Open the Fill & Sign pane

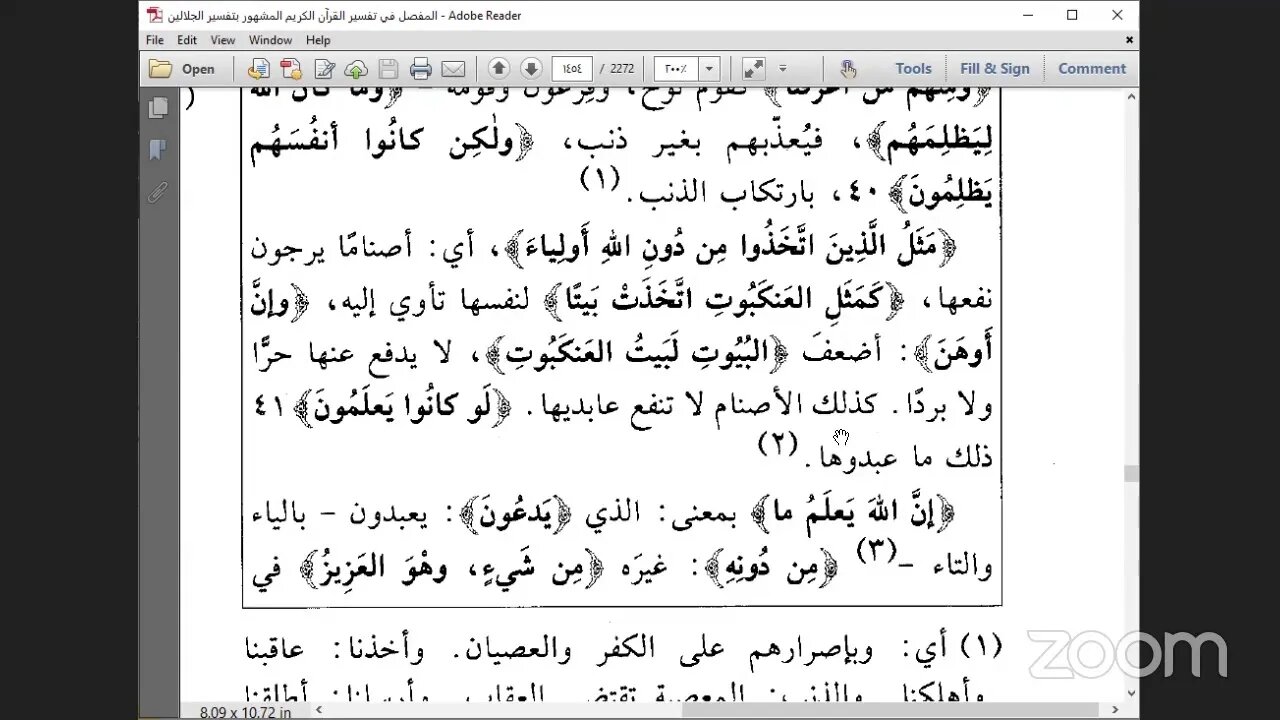click(995, 68)
